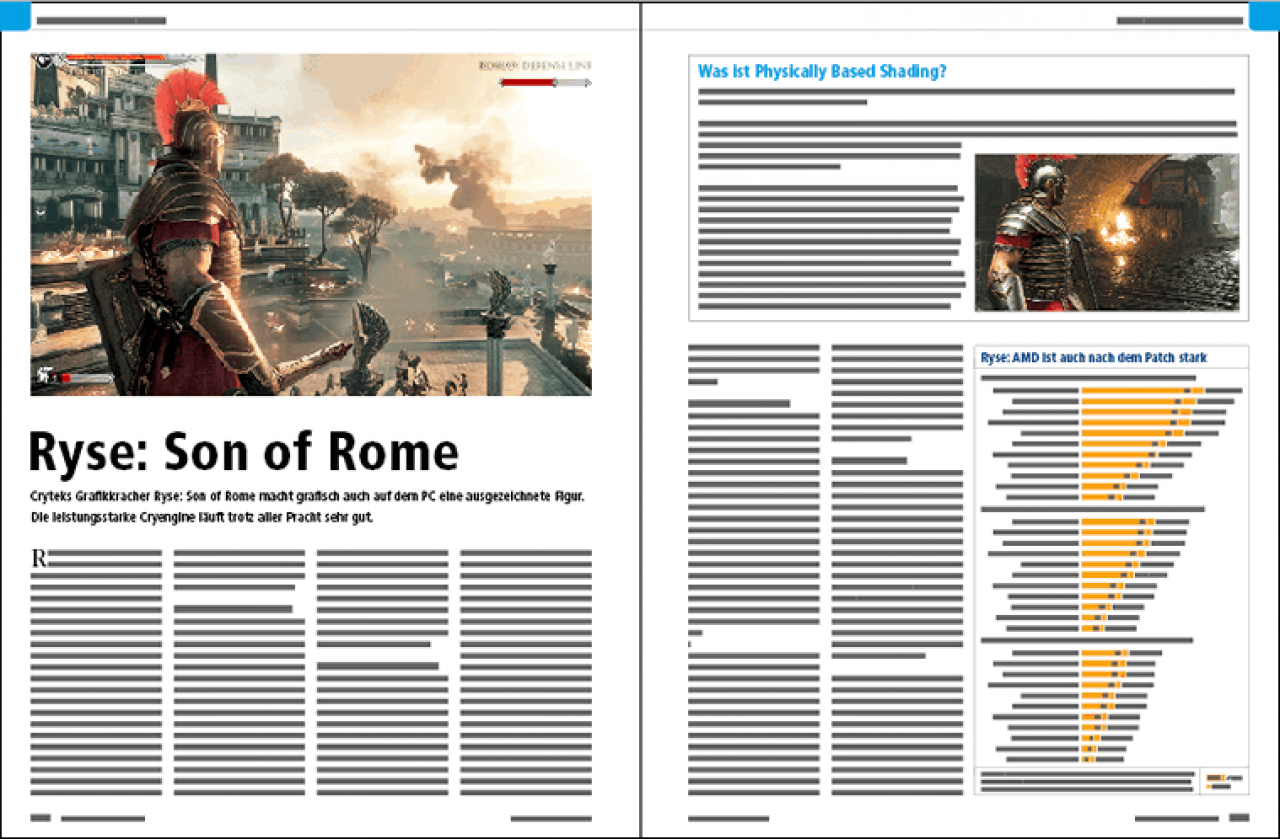Click the box title "Was ist Physically Based Shading?"
Image resolution: width=1280 pixels, height=839 pixels.
point(822,71)
